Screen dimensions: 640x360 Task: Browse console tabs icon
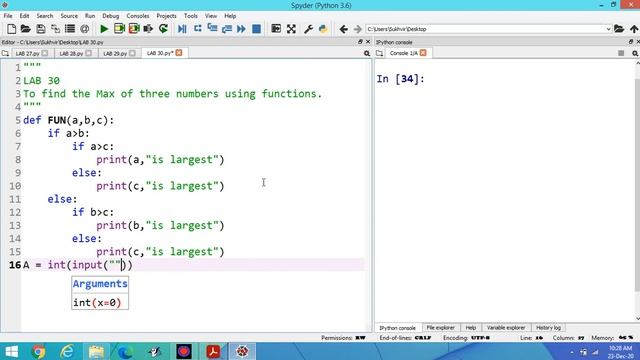(x=380, y=53)
